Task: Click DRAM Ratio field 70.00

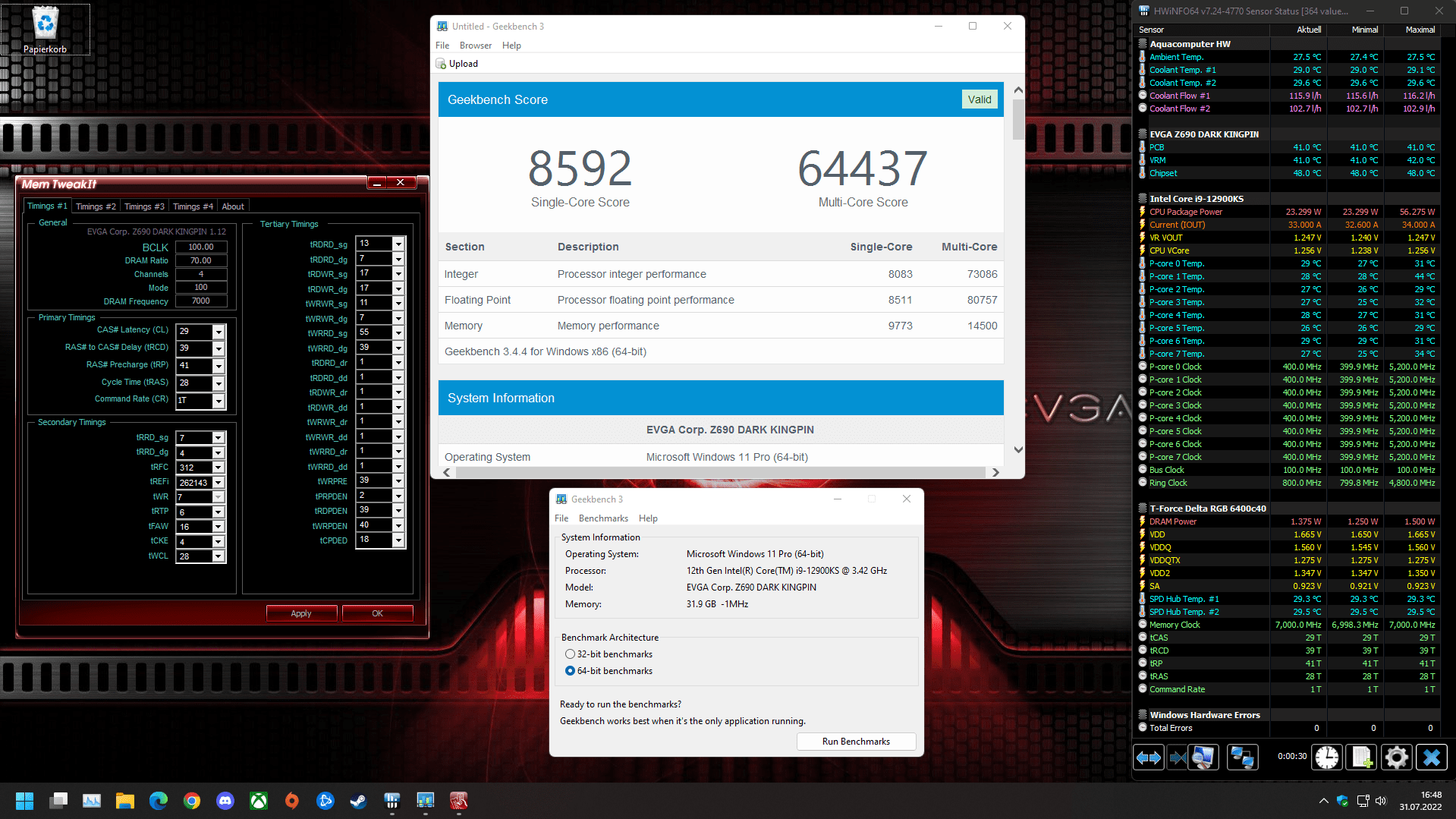Action: (x=201, y=260)
